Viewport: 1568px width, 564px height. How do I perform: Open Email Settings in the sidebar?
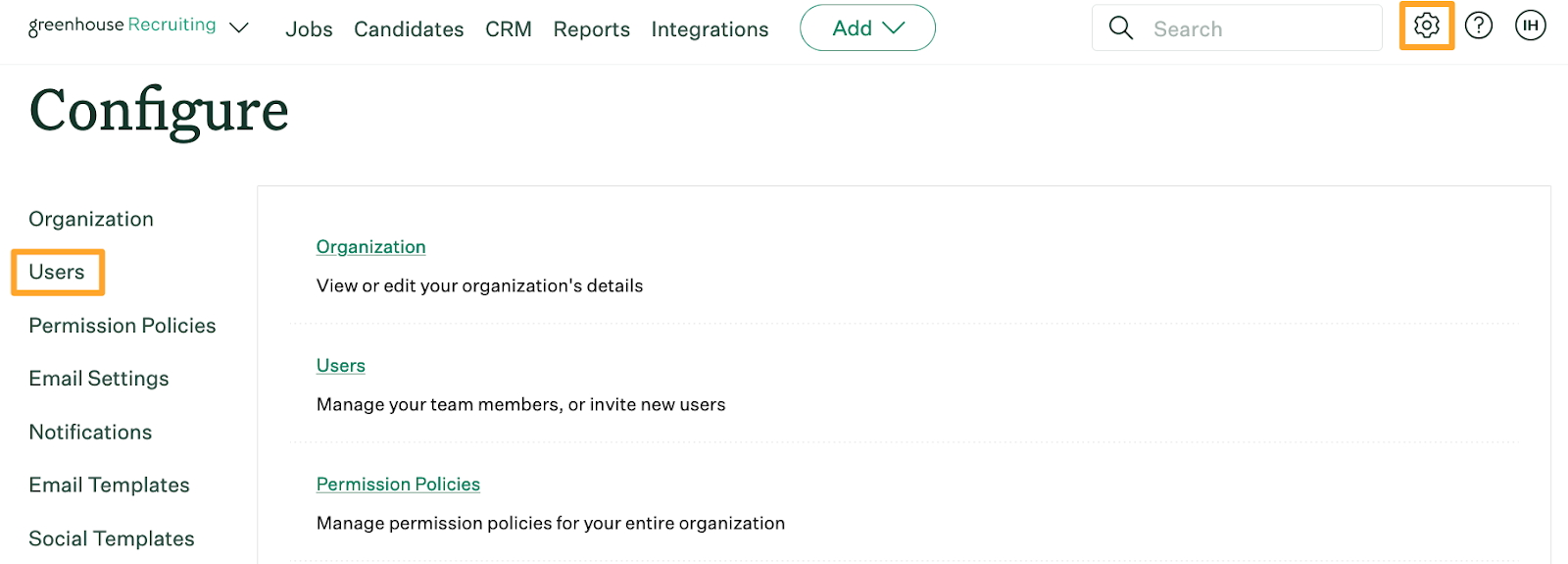99,379
